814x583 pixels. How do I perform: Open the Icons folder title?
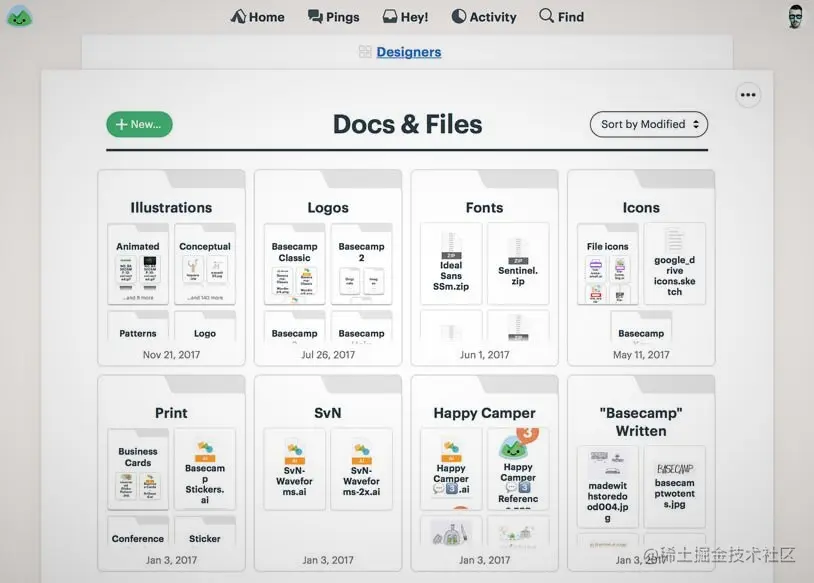(641, 208)
